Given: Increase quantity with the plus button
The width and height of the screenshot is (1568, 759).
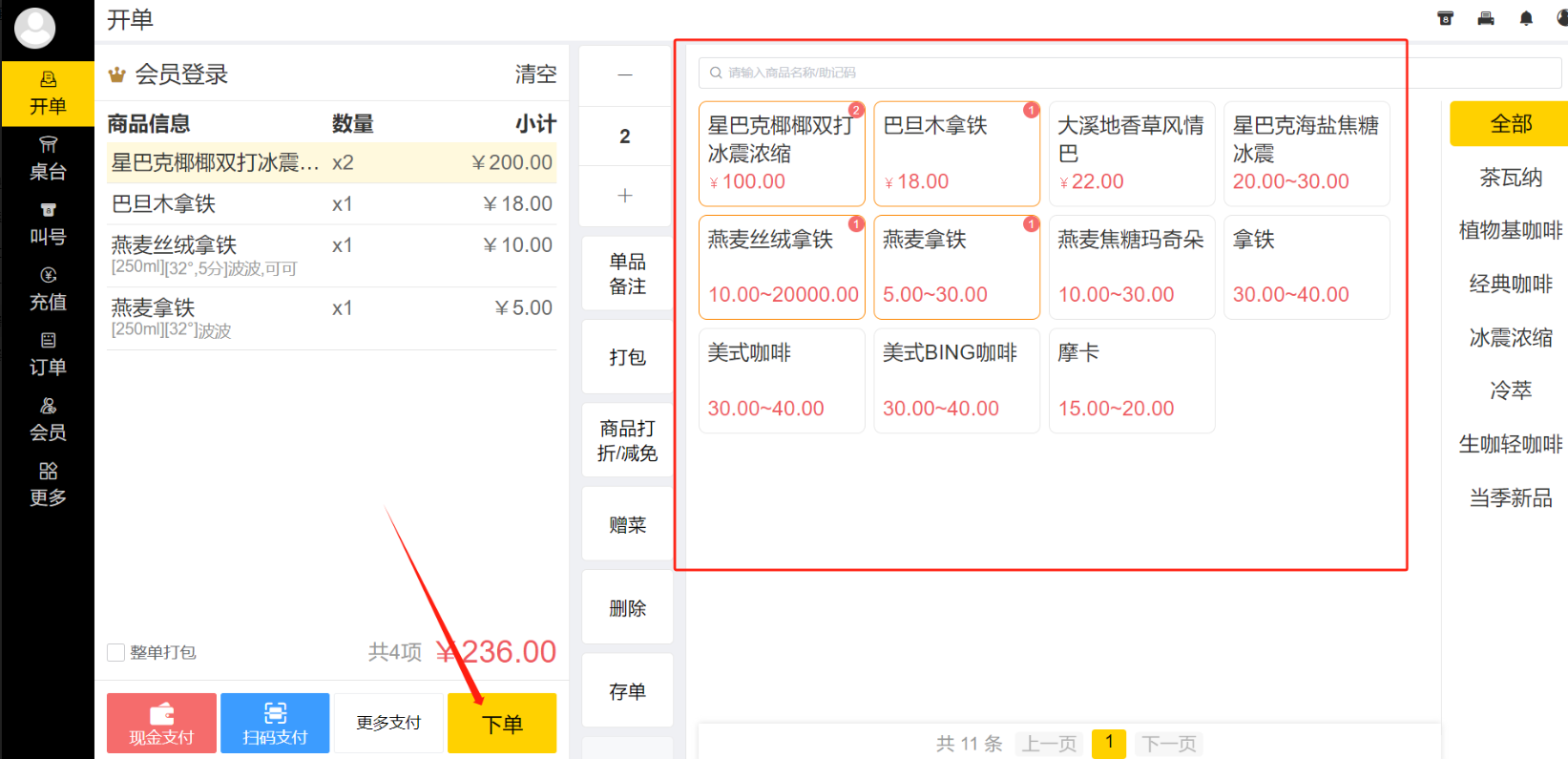Looking at the screenshot, I should pyautogui.click(x=625, y=196).
